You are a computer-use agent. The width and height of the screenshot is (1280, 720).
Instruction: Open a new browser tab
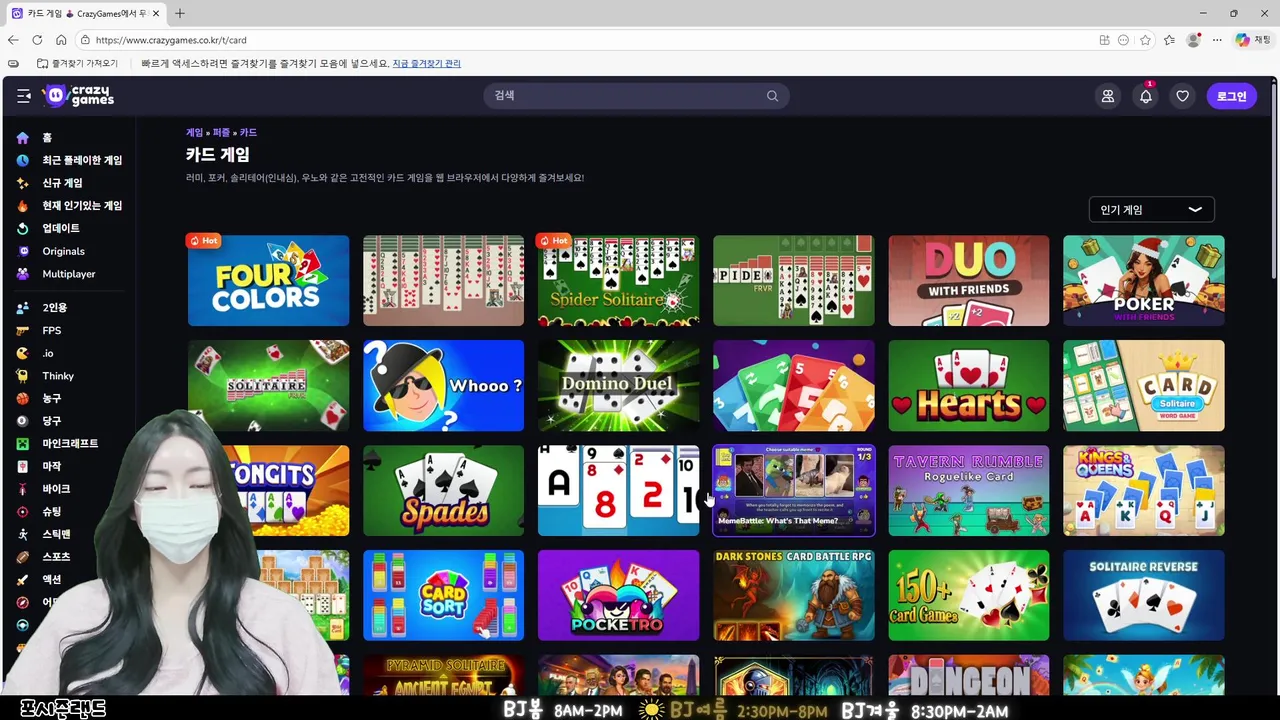(x=179, y=13)
